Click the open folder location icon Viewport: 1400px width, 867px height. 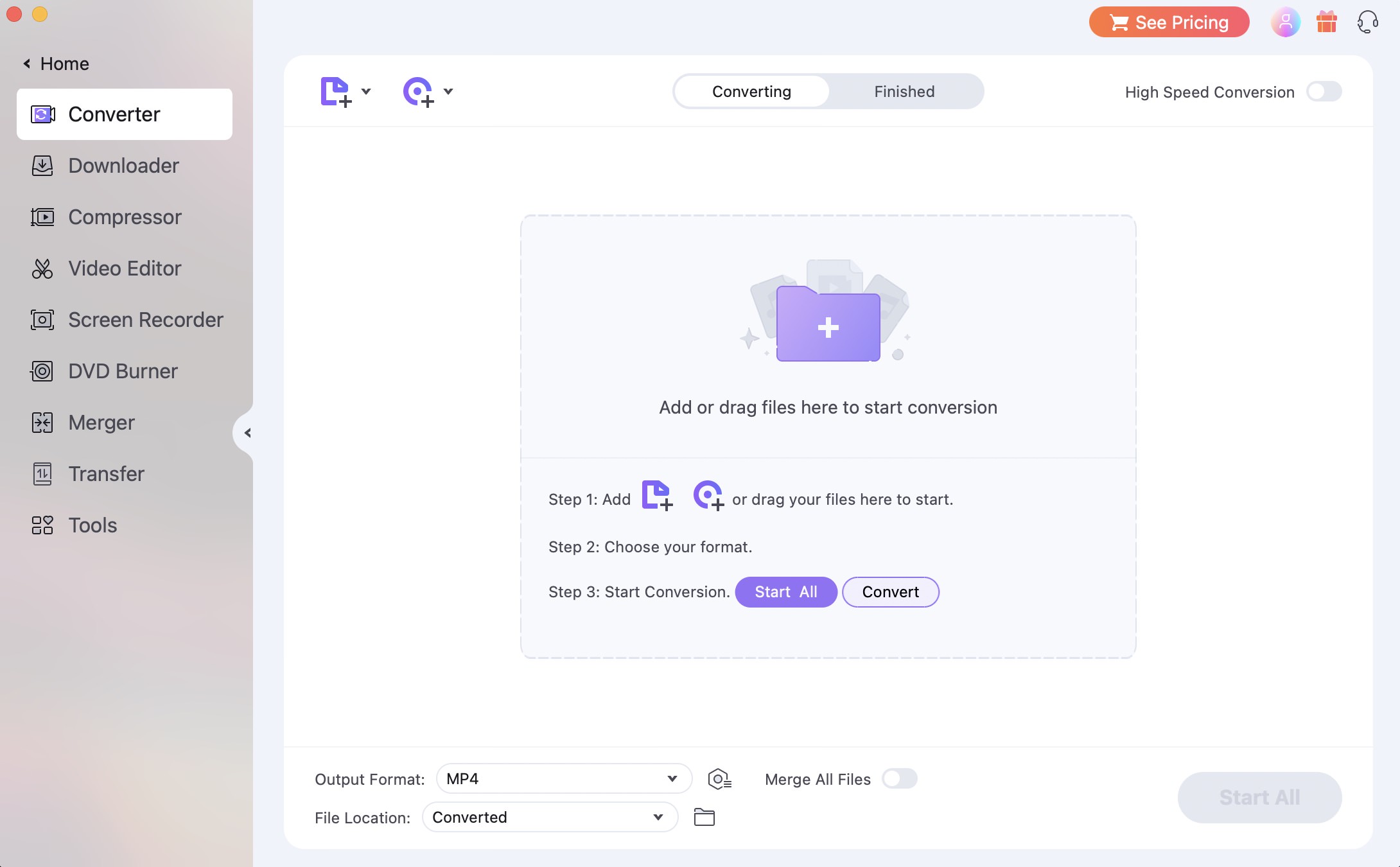point(705,817)
